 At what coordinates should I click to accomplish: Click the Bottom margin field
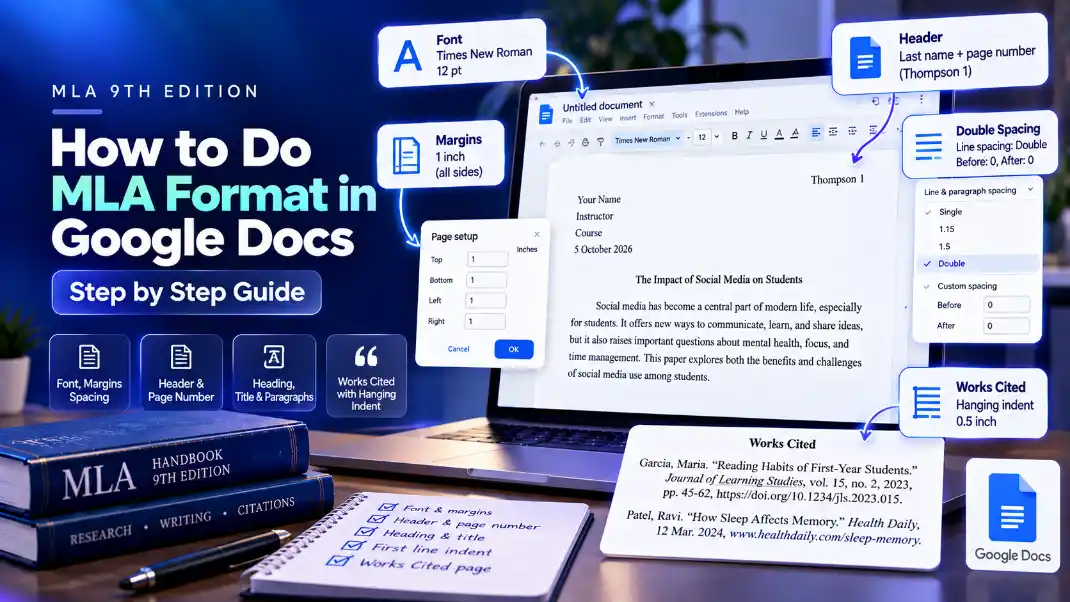pos(487,280)
